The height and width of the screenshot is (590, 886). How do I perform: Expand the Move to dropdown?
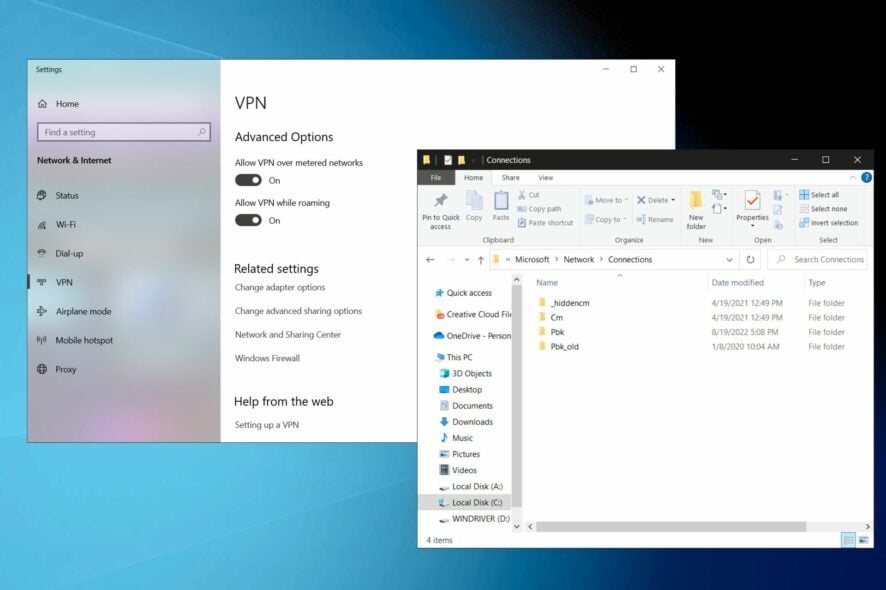(x=626, y=199)
